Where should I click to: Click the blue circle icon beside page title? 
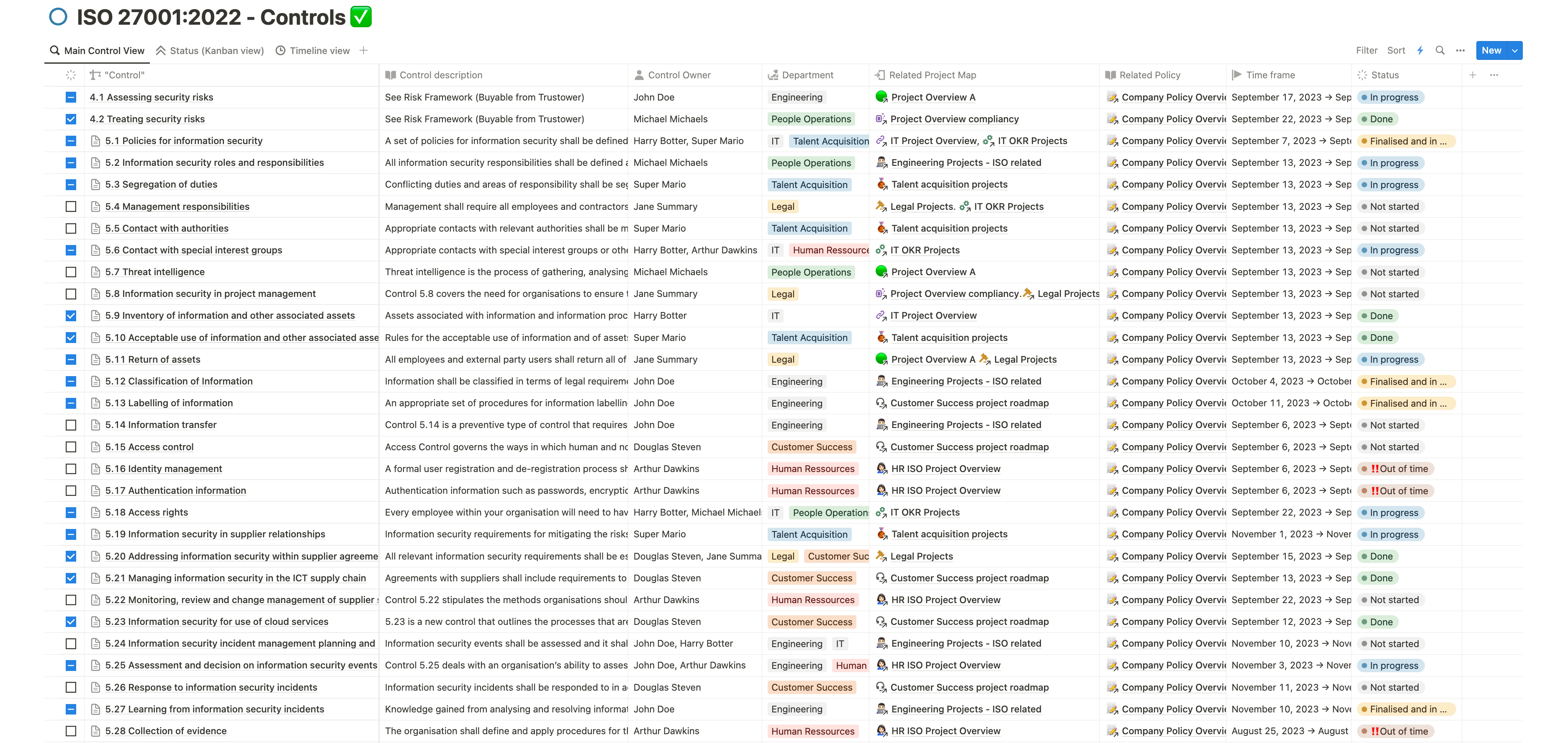(x=59, y=17)
